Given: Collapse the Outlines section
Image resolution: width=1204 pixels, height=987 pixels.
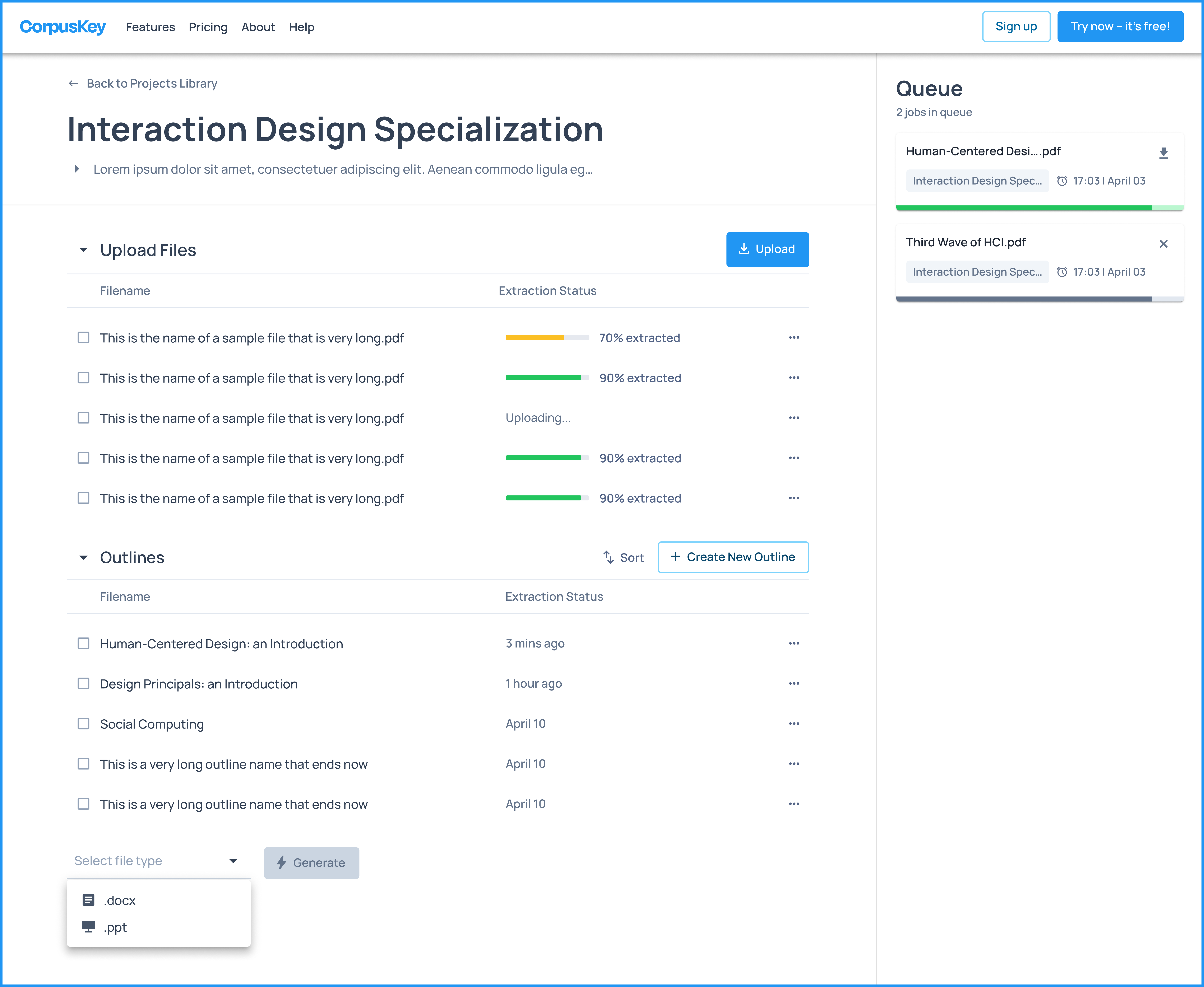Looking at the screenshot, I should click(84, 558).
